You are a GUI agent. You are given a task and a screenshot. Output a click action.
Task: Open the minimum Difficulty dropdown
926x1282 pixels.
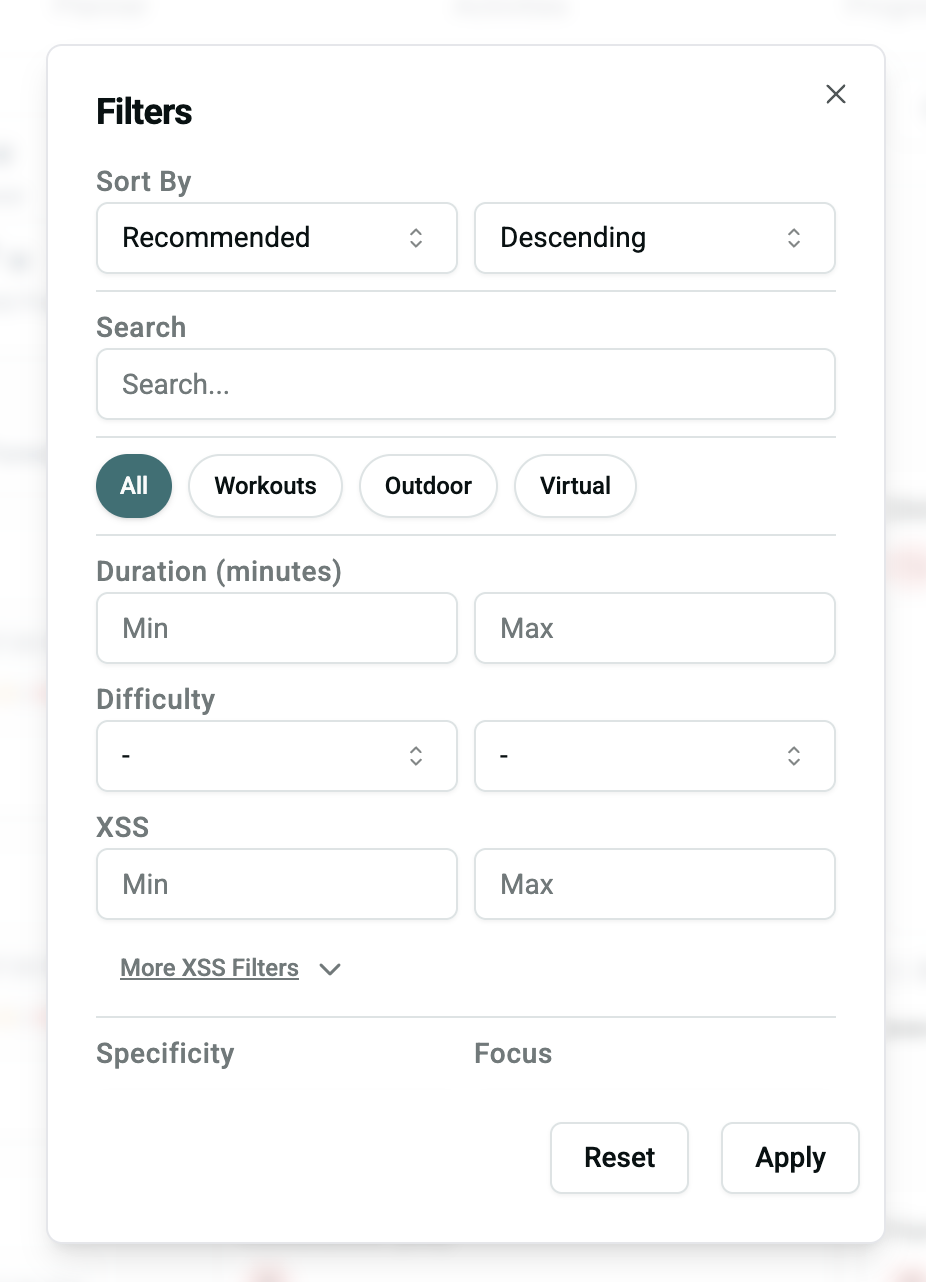pyautogui.click(x=276, y=756)
